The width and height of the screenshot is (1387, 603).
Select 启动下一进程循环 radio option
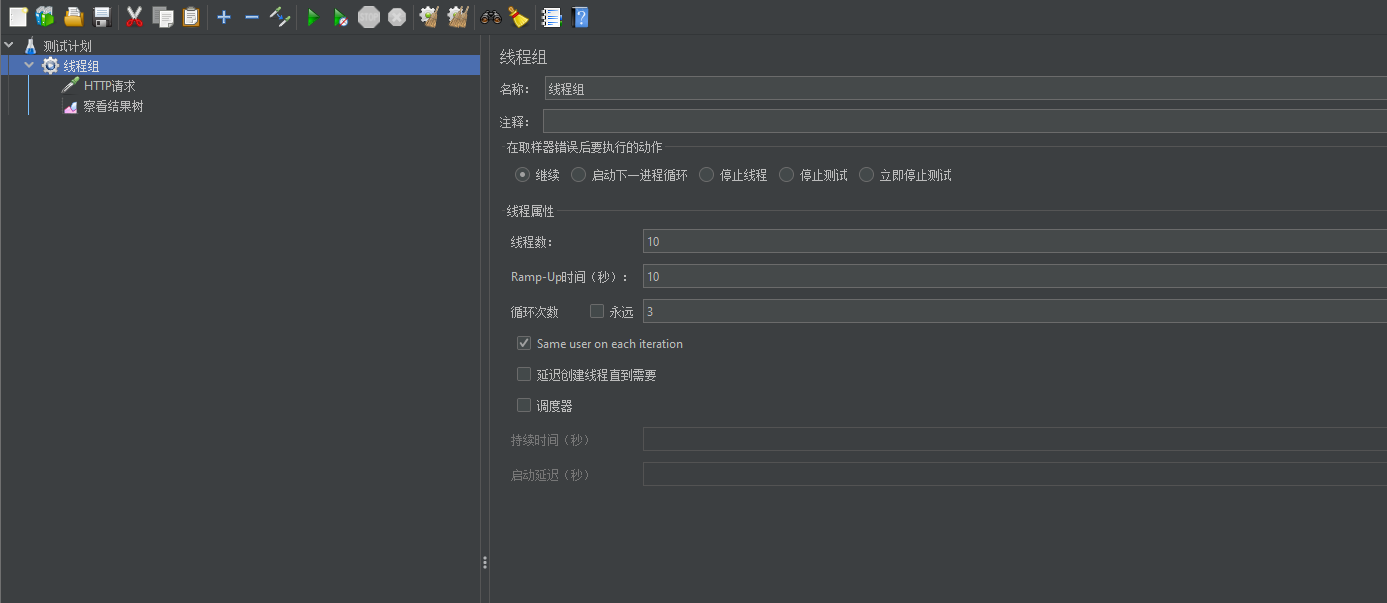(578, 175)
